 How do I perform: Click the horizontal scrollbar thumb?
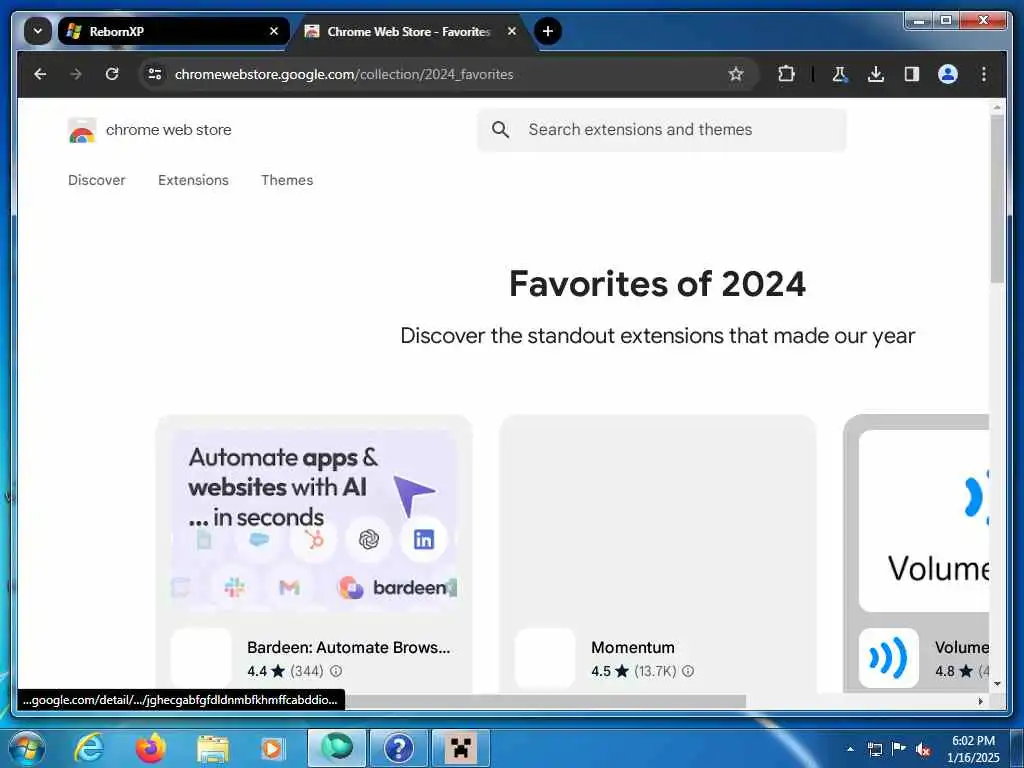tap(545, 701)
